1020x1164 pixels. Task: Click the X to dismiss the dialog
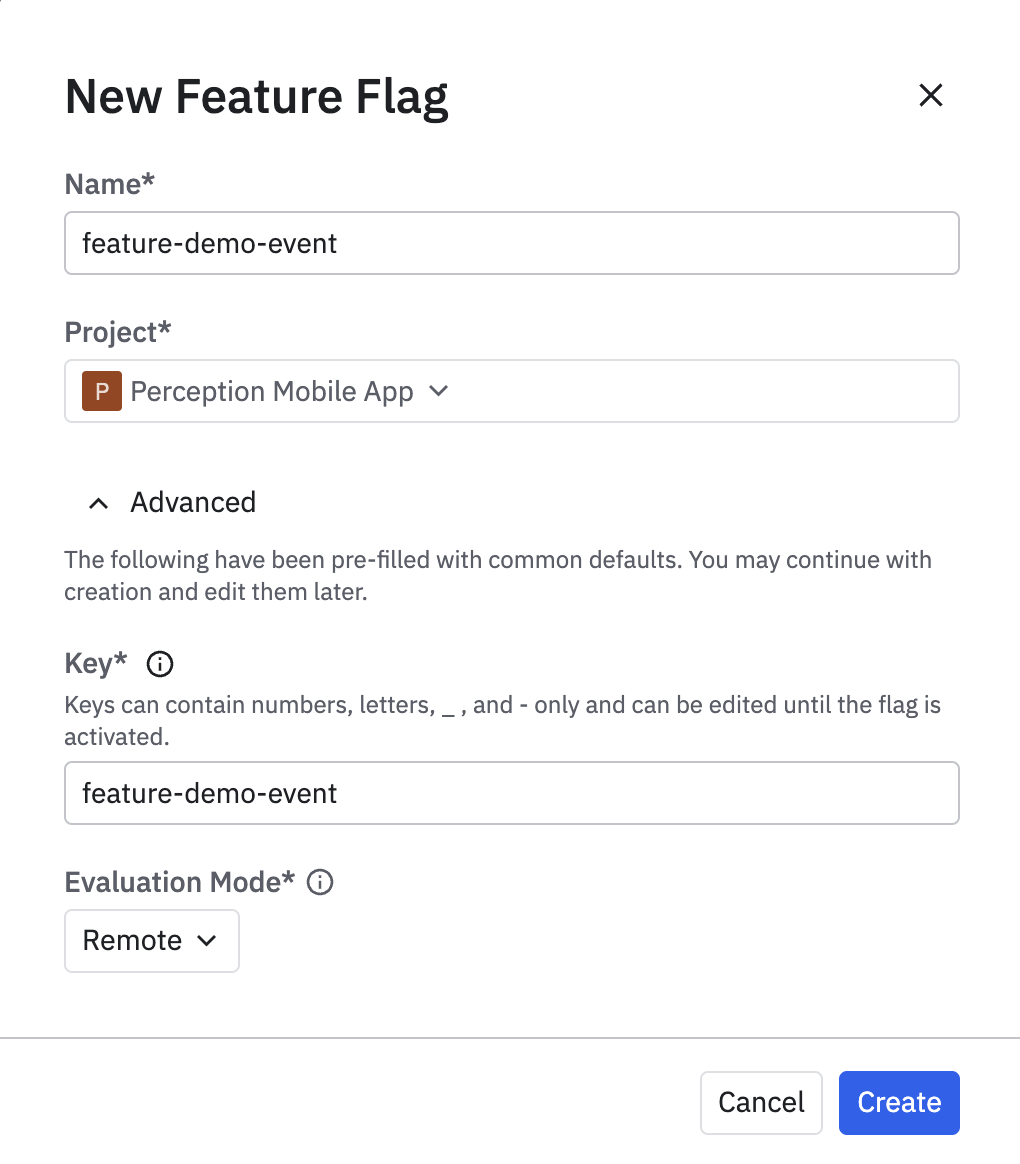pyautogui.click(x=930, y=95)
